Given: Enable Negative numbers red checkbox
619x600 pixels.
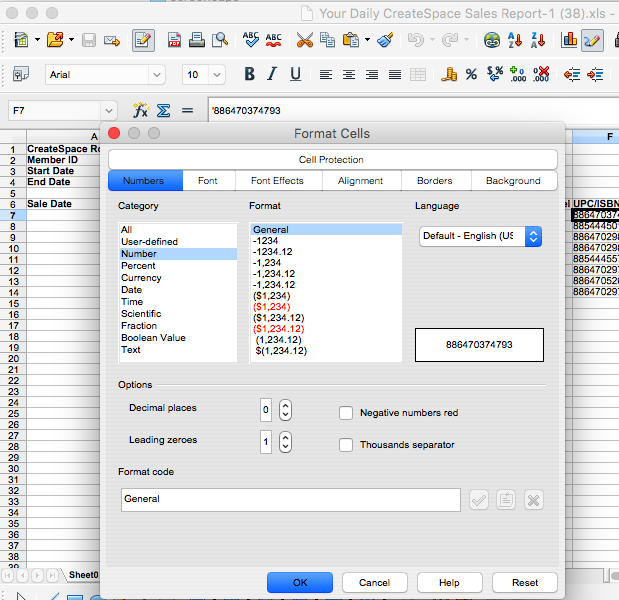Looking at the screenshot, I should [346, 413].
